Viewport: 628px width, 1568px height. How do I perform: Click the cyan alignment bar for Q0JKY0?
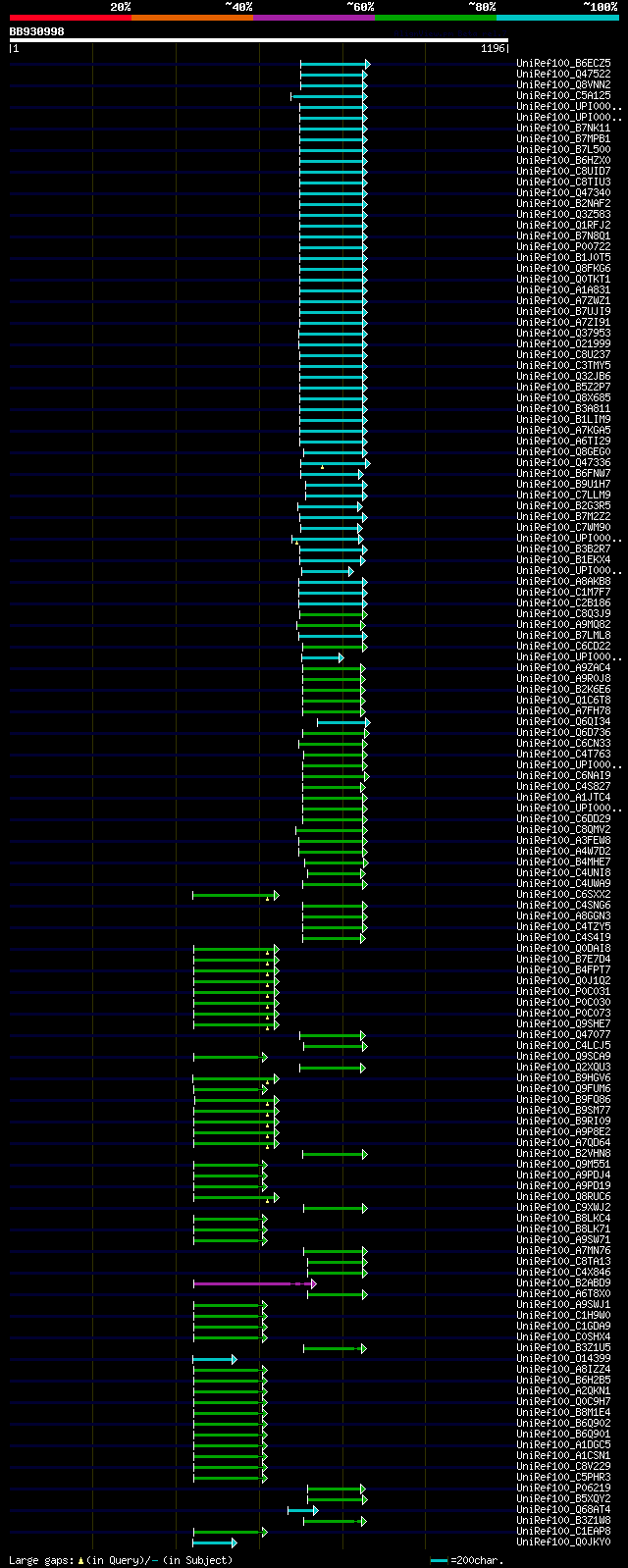(215, 1542)
